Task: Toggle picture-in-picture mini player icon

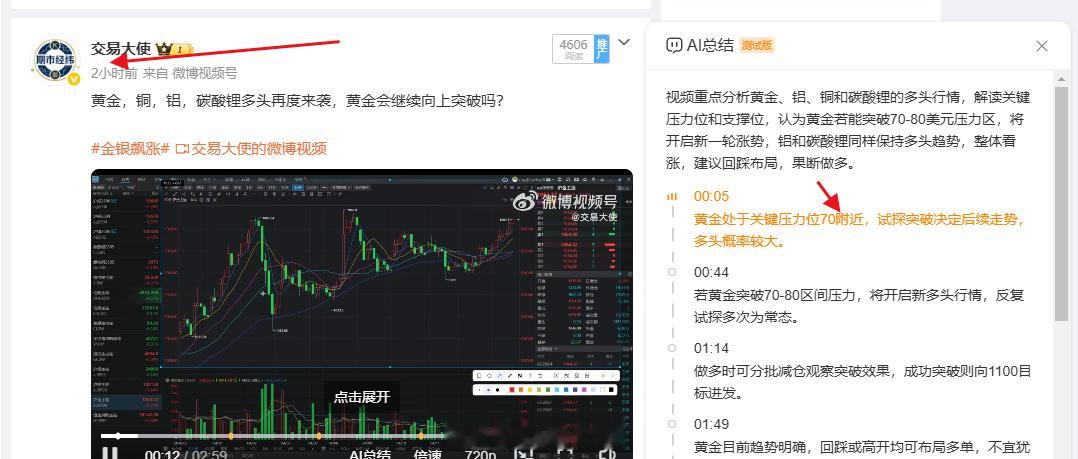Action: (x=525, y=454)
